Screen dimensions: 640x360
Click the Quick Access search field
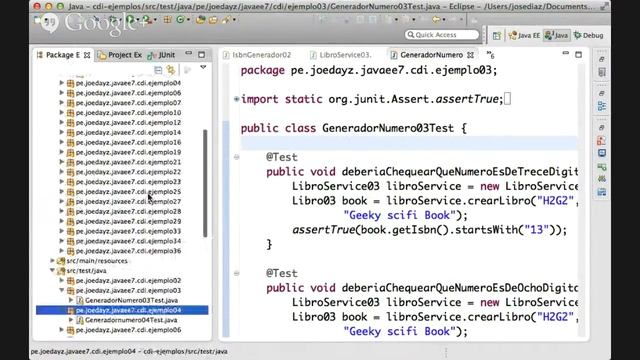[442, 35]
